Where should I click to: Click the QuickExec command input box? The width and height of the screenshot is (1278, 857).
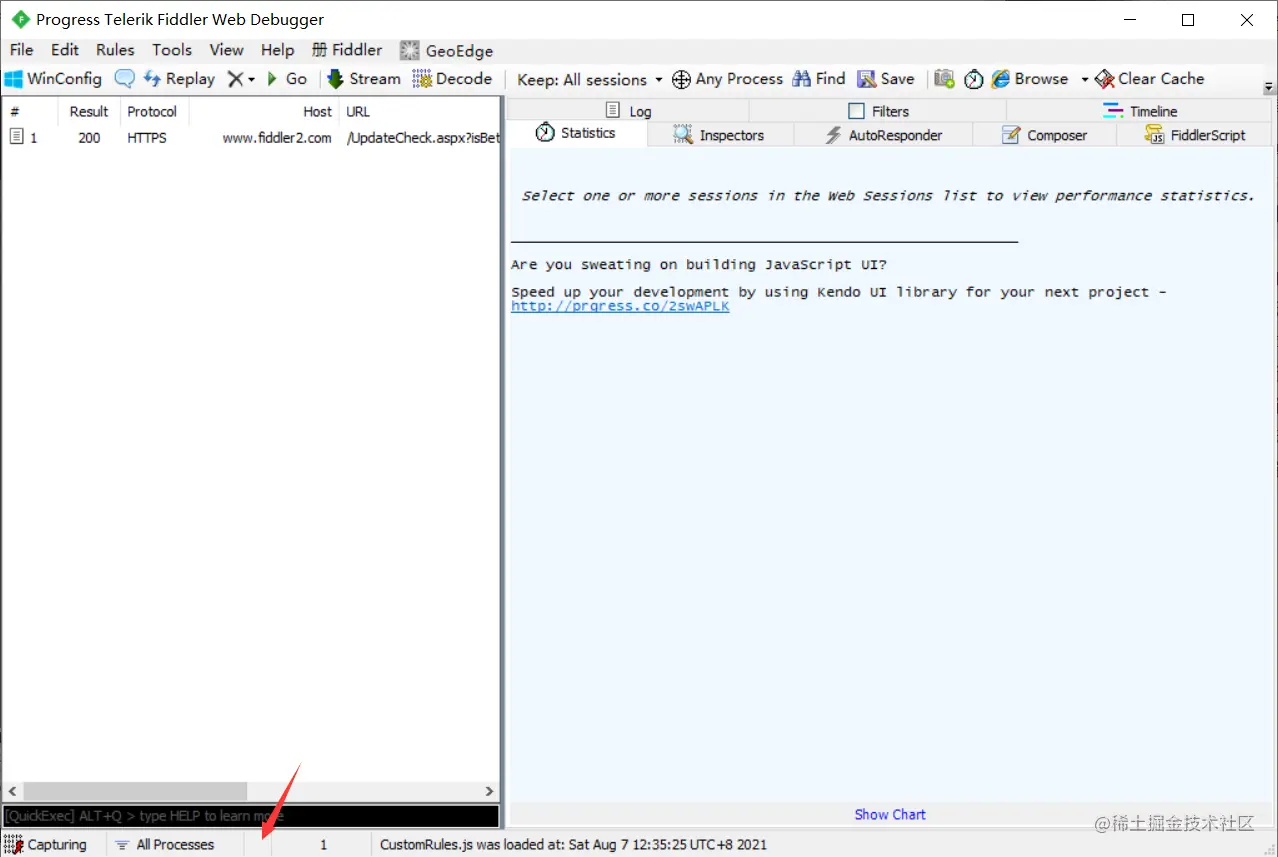tap(250, 816)
